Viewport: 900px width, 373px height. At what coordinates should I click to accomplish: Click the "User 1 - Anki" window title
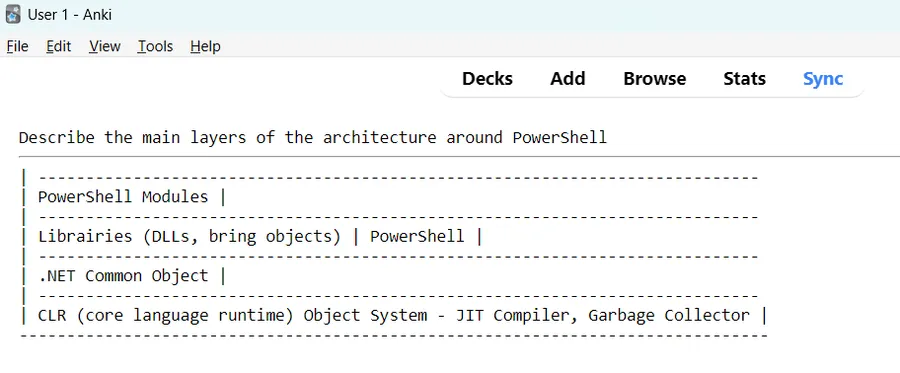69,15
